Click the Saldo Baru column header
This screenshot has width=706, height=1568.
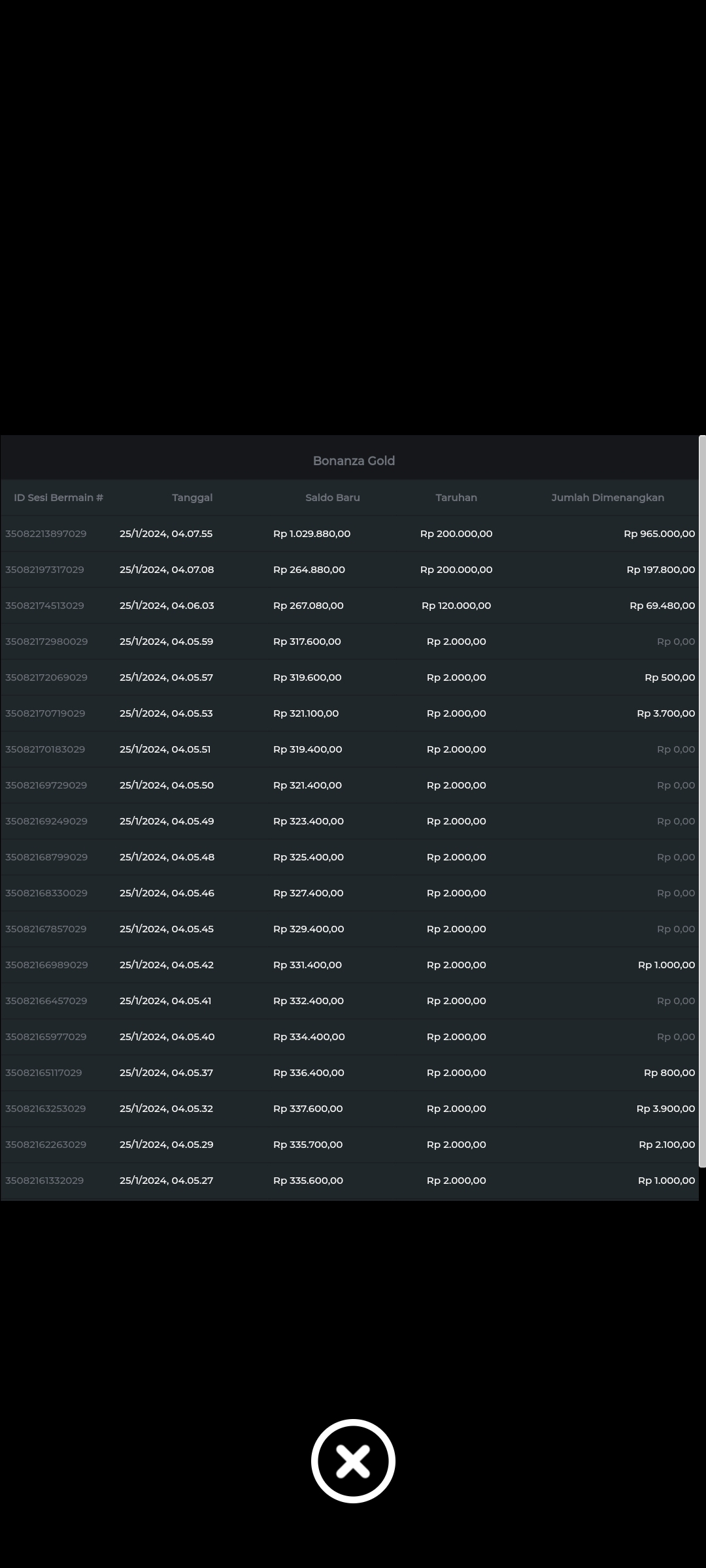(332, 498)
